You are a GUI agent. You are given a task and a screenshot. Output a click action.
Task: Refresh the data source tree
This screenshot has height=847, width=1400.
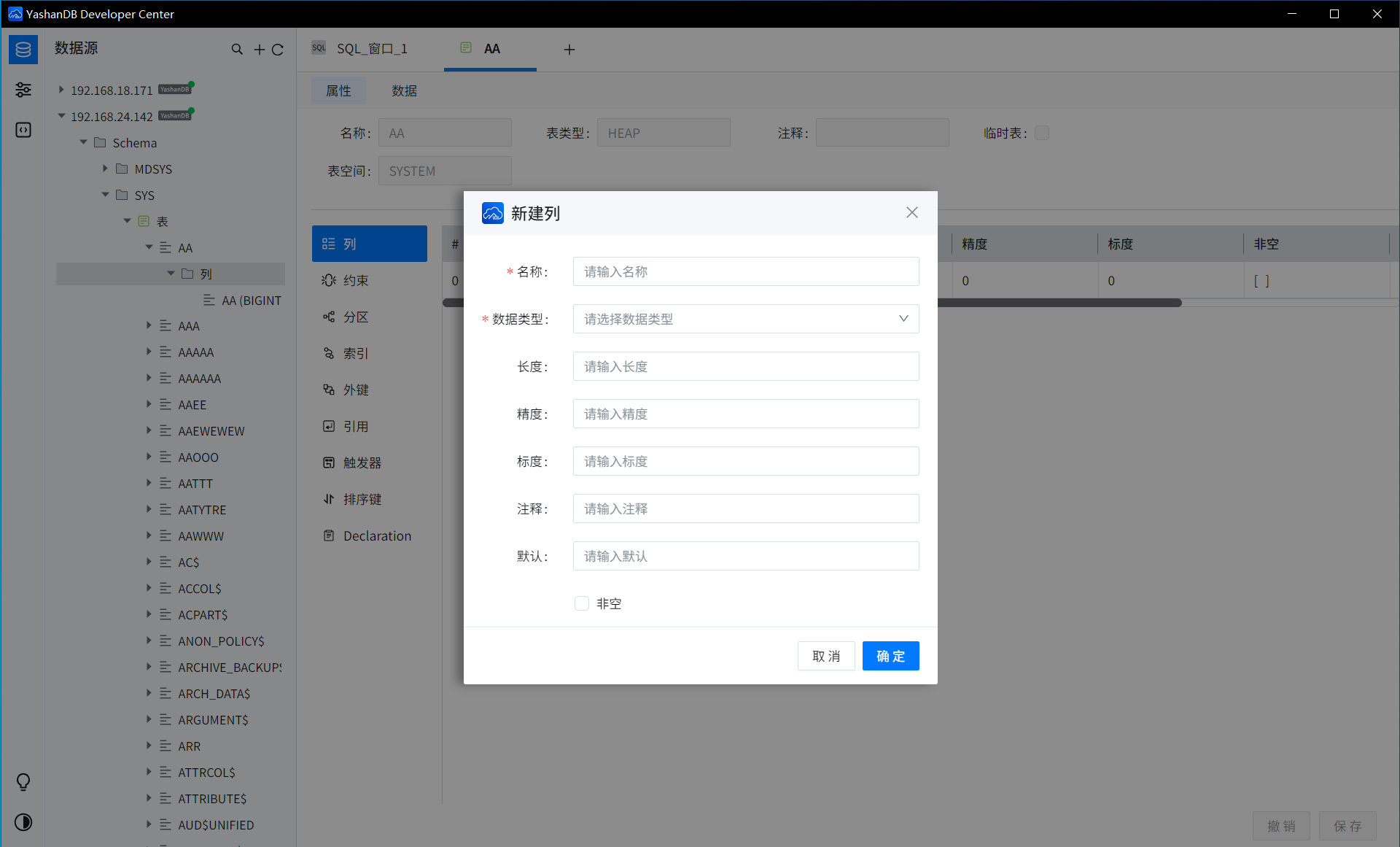277,50
